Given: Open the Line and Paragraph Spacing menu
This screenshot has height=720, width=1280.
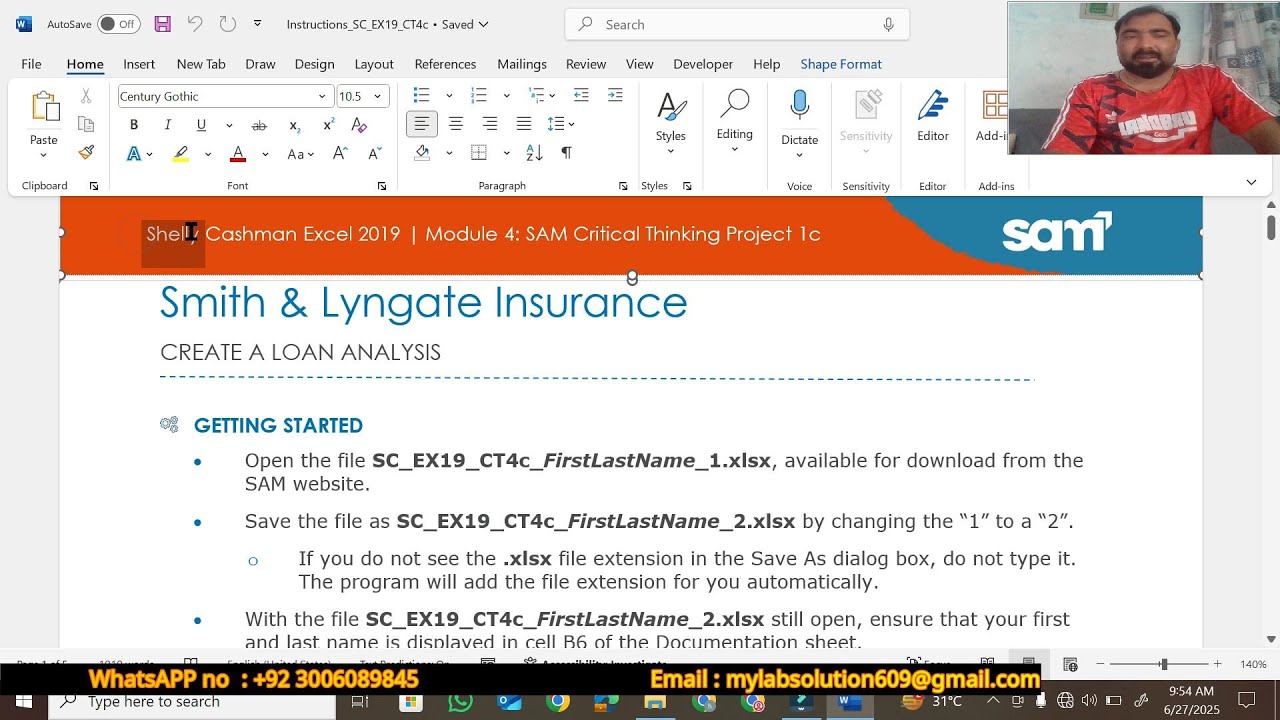Looking at the screenshot, I should 561,124.
